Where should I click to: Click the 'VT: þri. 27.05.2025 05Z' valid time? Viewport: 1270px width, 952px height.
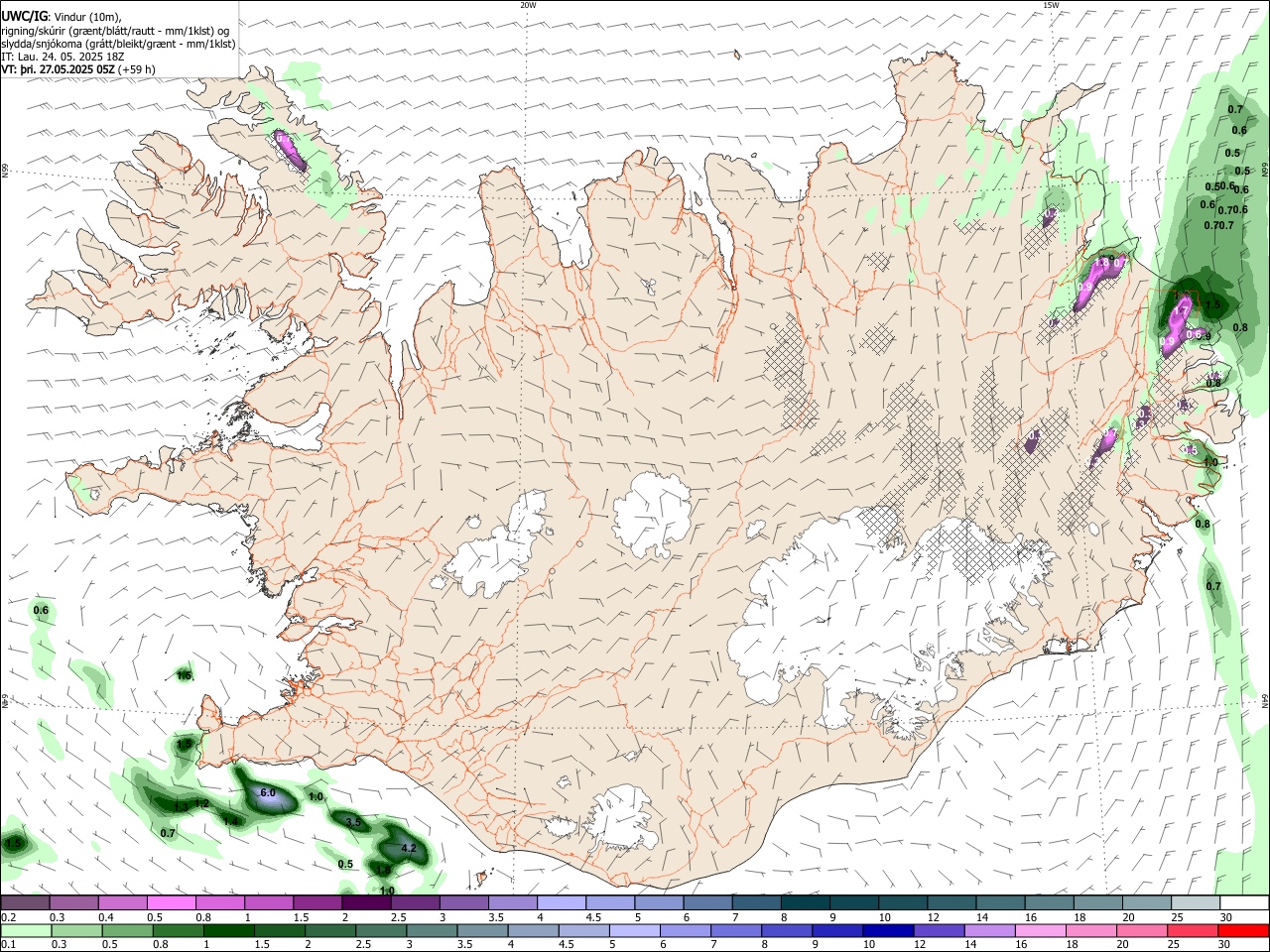(58, 69)
